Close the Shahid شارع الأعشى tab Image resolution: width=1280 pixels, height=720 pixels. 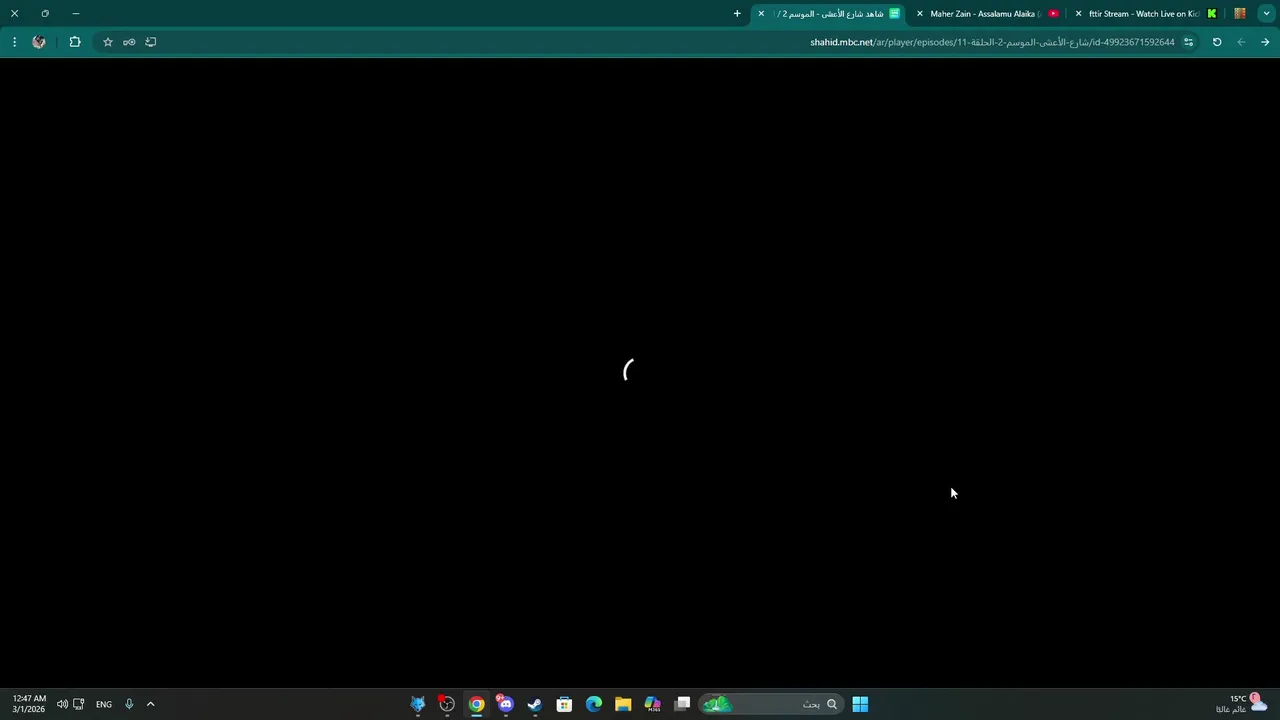[761, 14]
